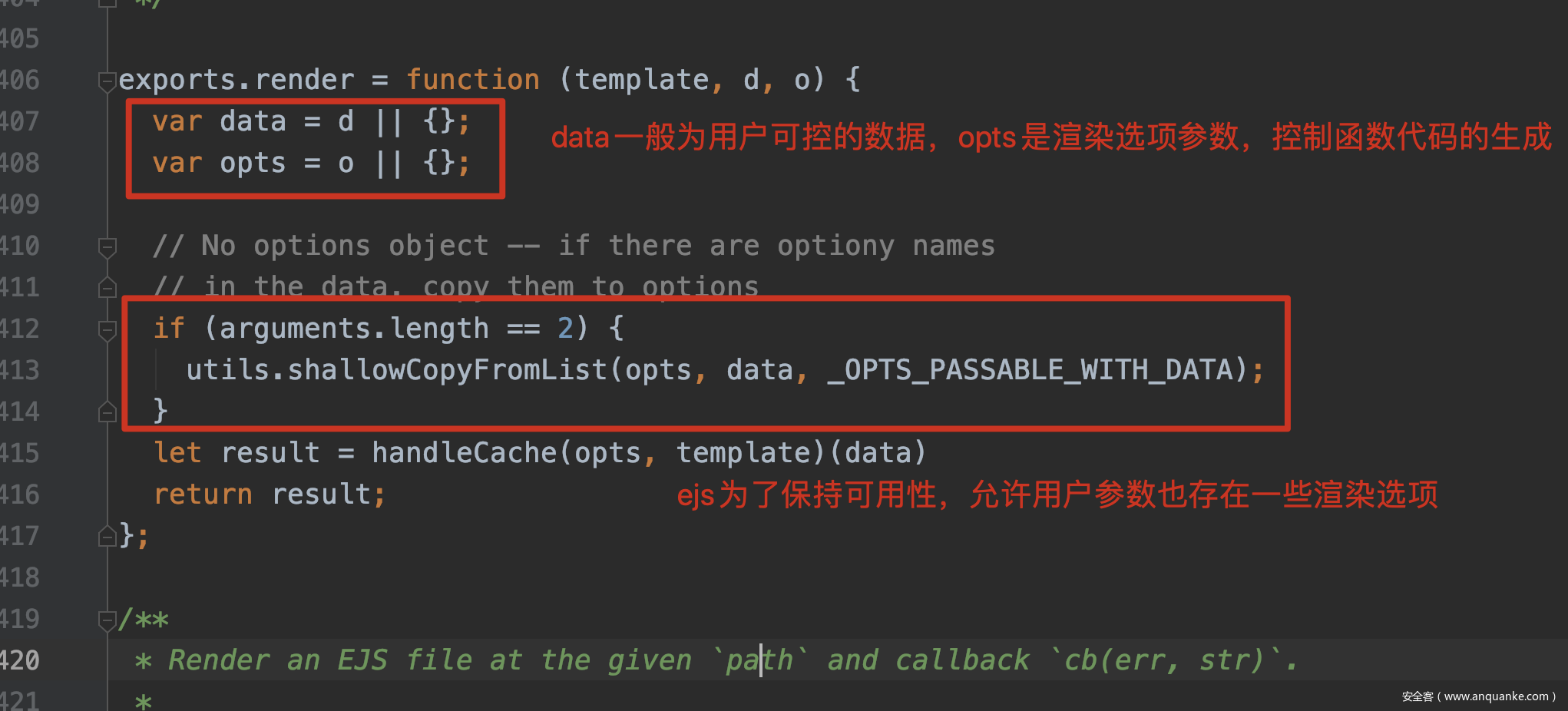
Task: Click the shallowCopyFromList method name
Action: click(447, 370)
